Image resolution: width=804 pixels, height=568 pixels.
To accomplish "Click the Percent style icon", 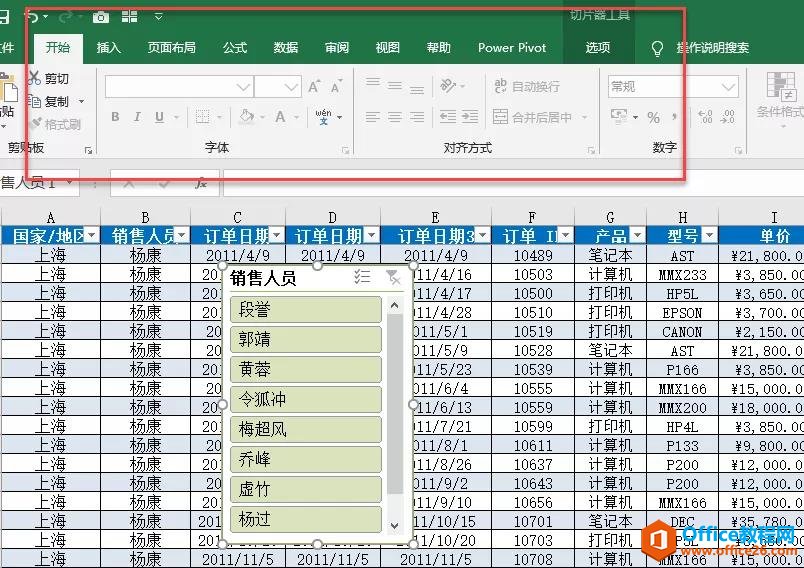I will pyautogui.click(x=653, y=118).
